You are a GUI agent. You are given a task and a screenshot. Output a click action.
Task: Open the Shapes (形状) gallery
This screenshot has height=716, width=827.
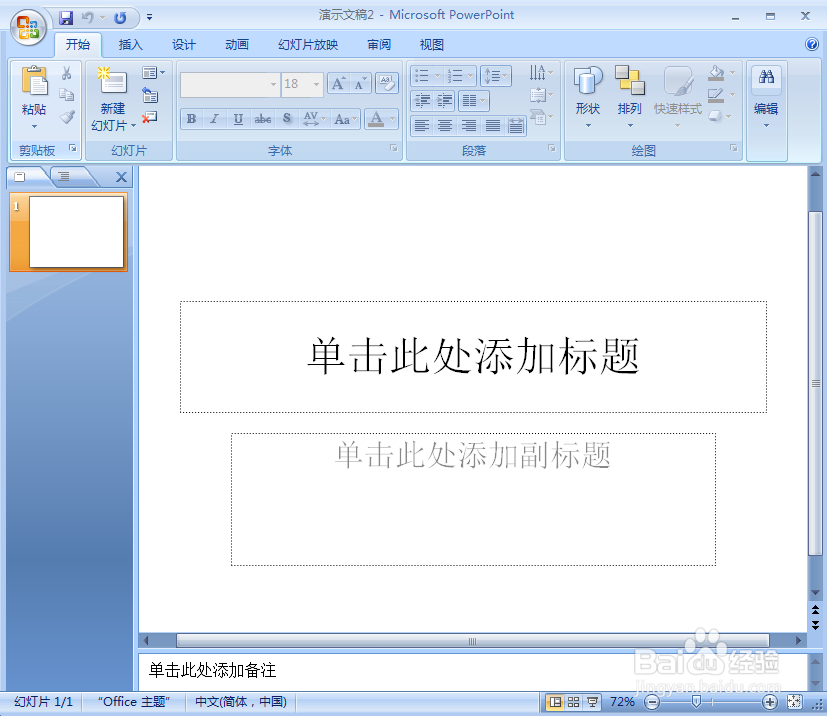[x=588, y=98]
